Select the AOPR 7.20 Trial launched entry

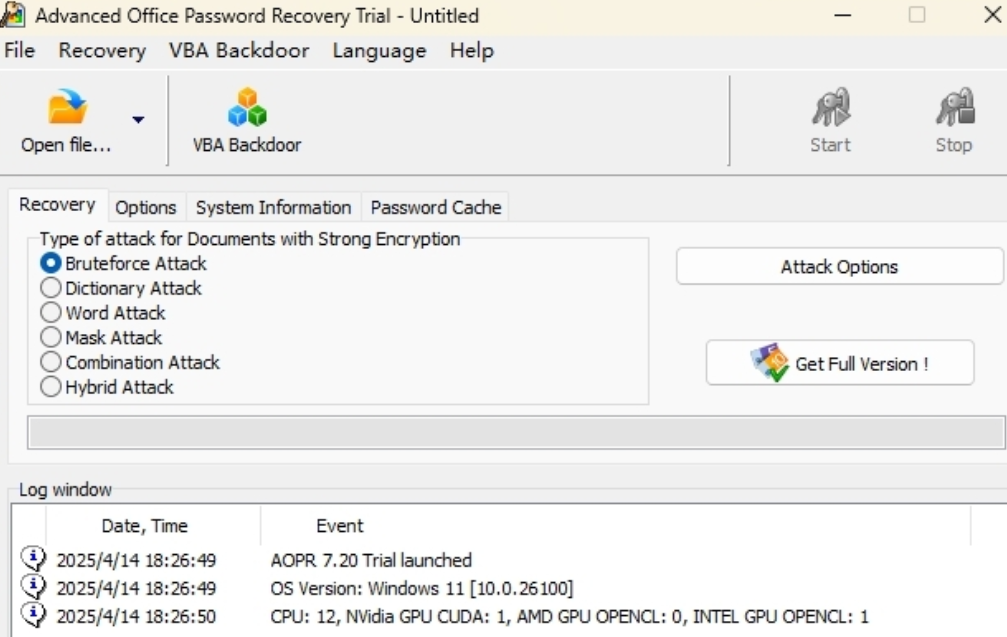[371, 560]
